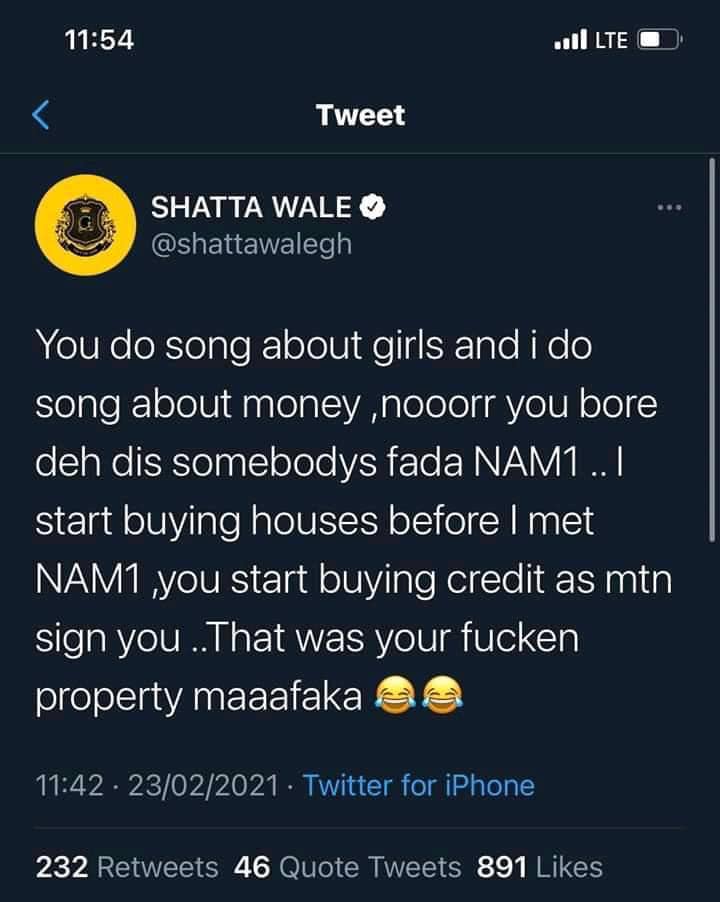Image resolution: width=720 pixels, height=902 pixels.
Task: Open the @shattawalegh handle
Action: point(251,244)
